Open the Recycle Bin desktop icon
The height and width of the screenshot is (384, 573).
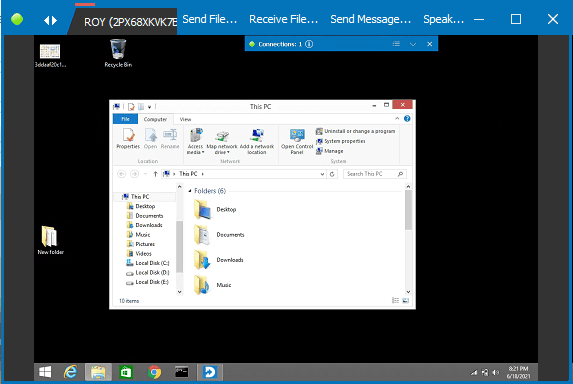point(118,53)
